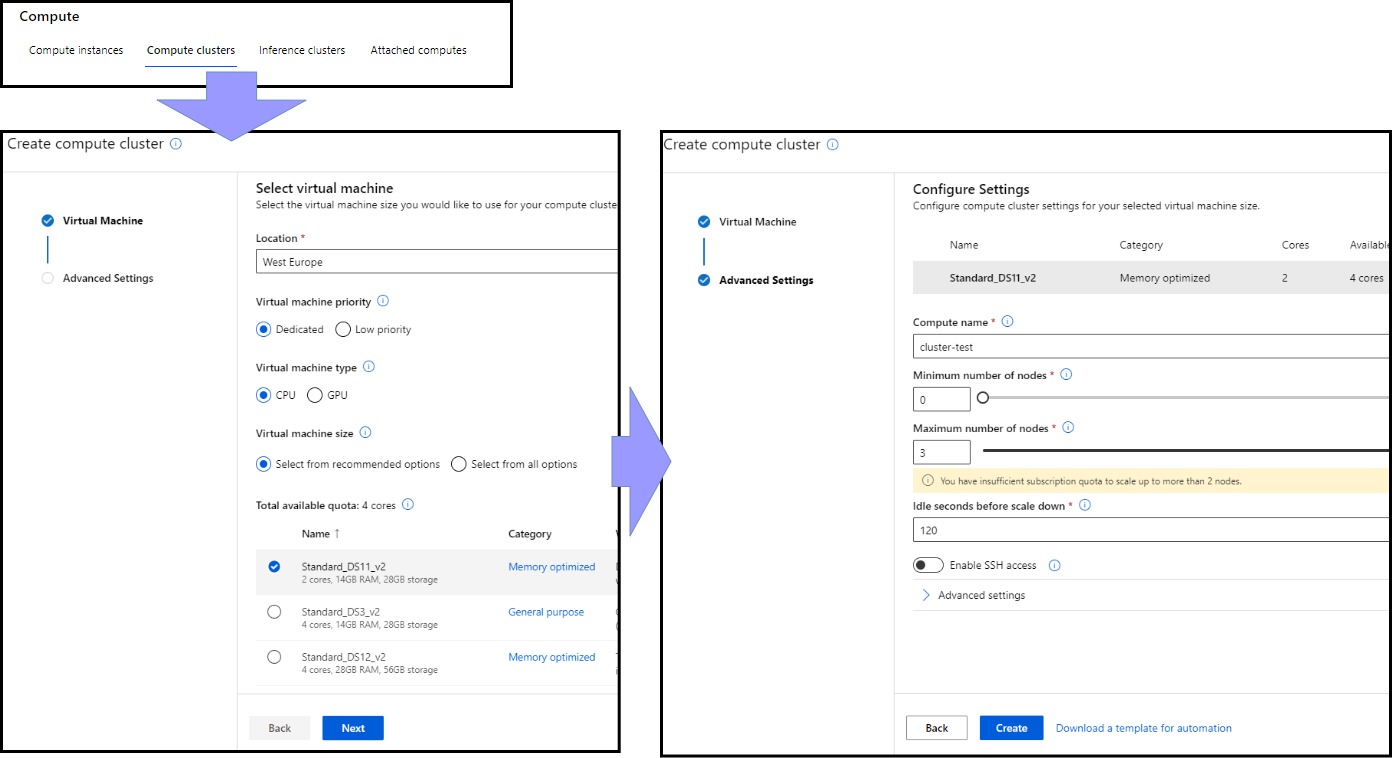Select Virtual Machine step in left wizard
Screen dimensions: 1392x758
click(x=92, y=221)
